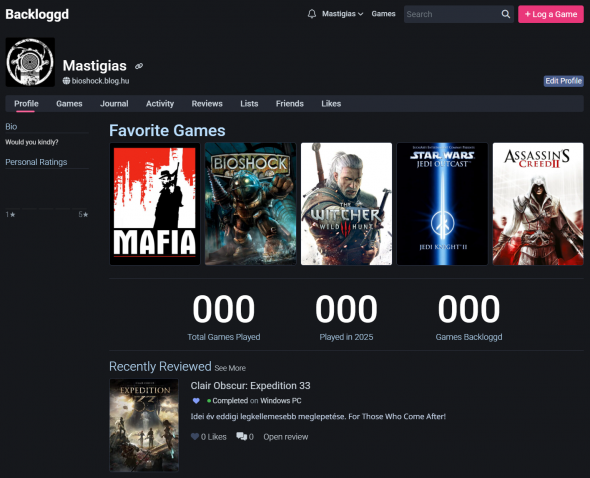Click the Log a Game button
Image resolution: width=590 pixels, height=478 pixels.
[551, 14]
